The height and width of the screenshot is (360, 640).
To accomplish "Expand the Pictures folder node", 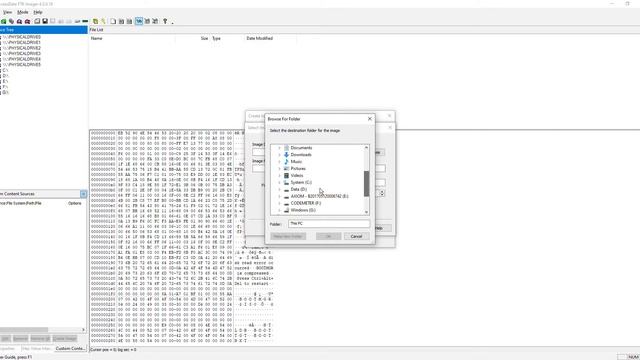I will [x=280, y=169].
